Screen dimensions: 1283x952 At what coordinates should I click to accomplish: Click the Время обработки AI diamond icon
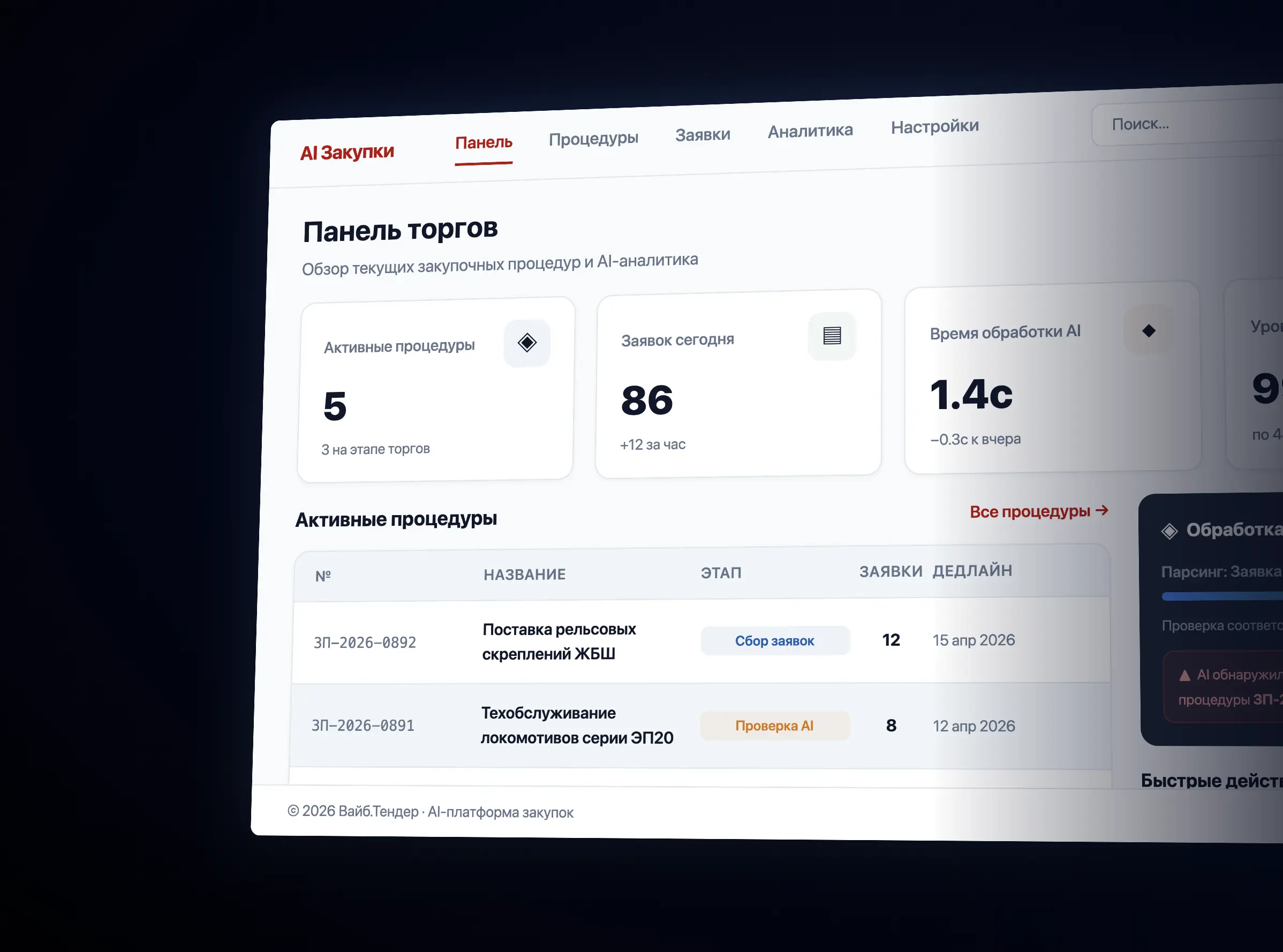tap(1148, 330)
